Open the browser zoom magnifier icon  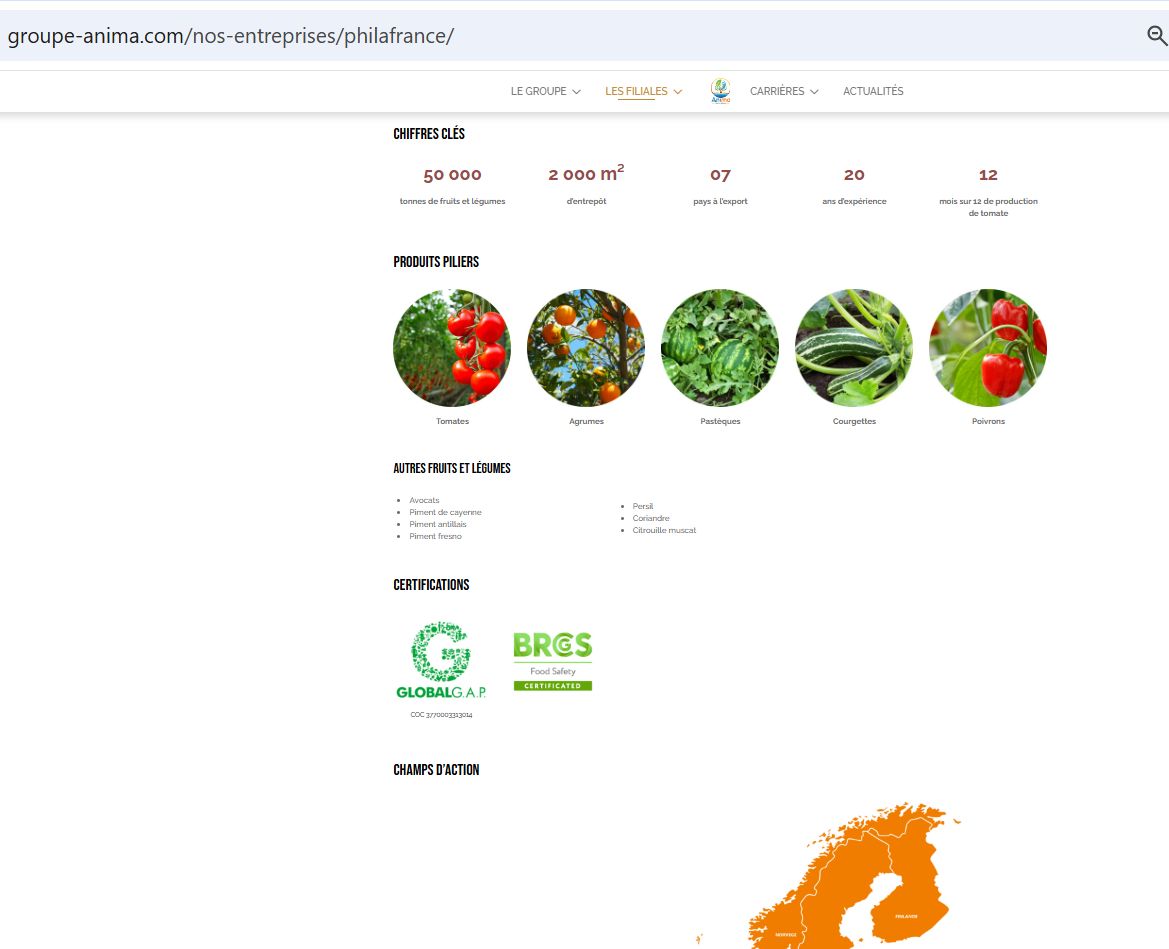(x=1156, y=35)
